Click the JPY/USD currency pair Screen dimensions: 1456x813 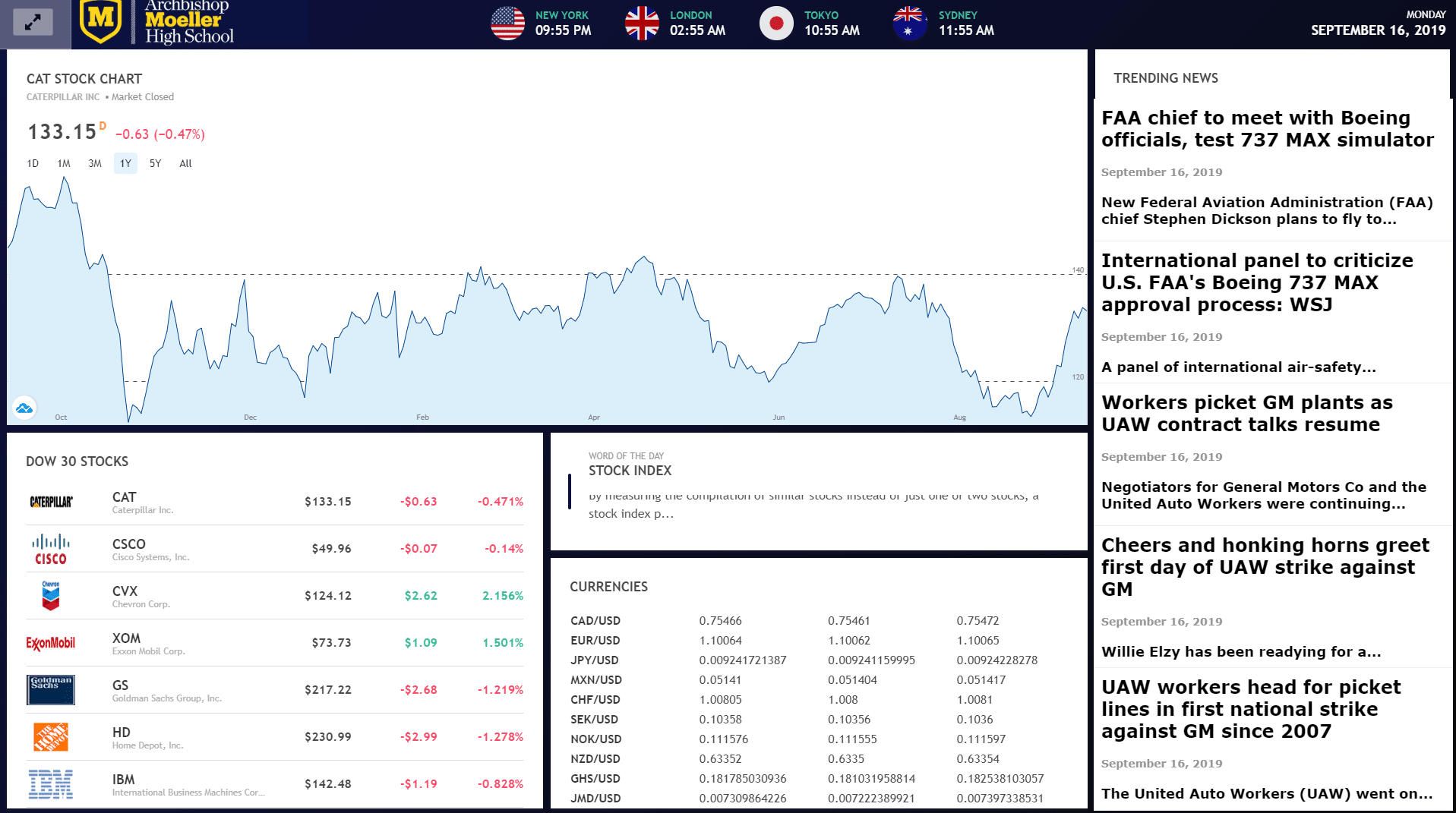pos(595,660)
